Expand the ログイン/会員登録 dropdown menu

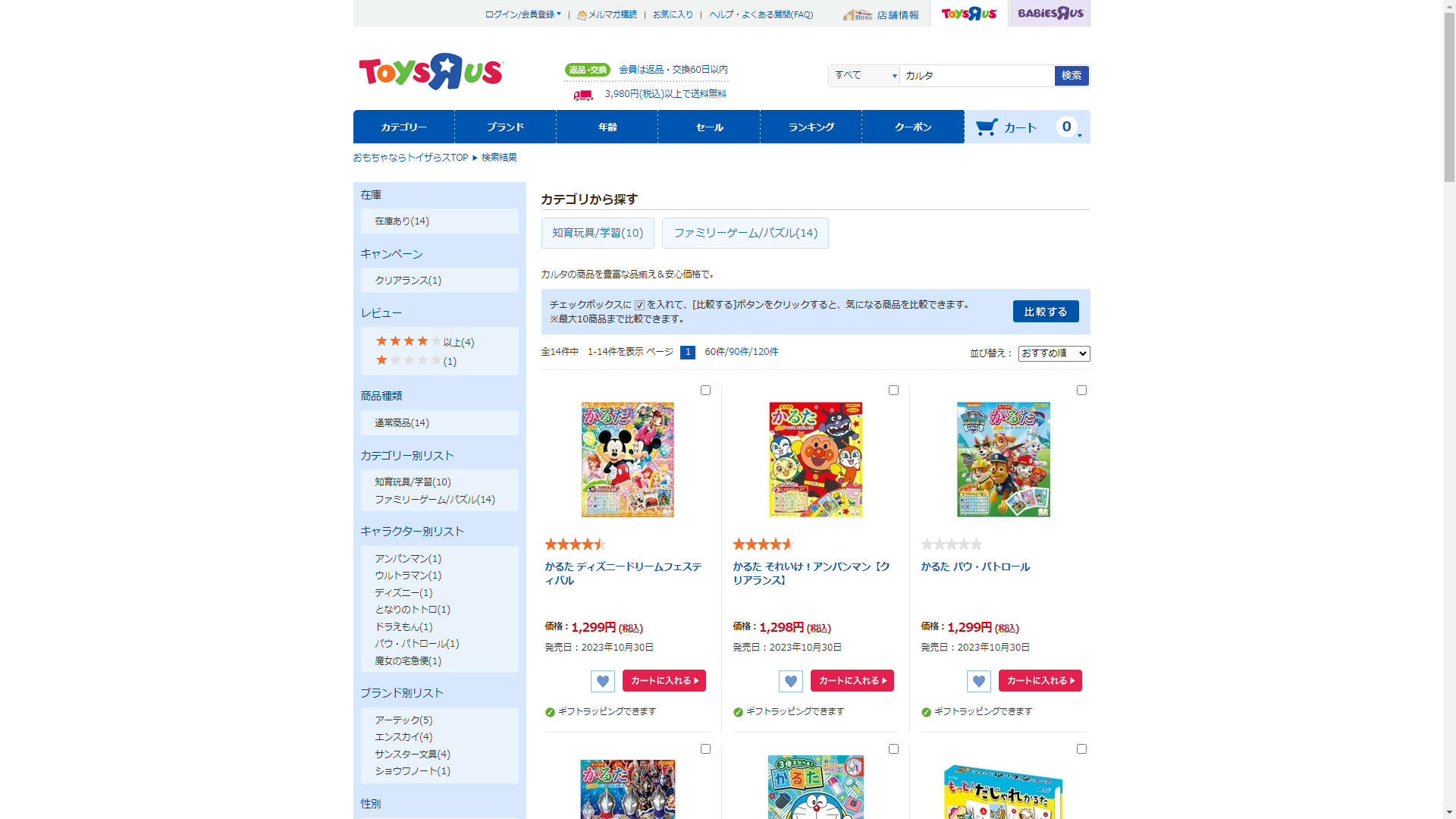(x=522, y=14)
